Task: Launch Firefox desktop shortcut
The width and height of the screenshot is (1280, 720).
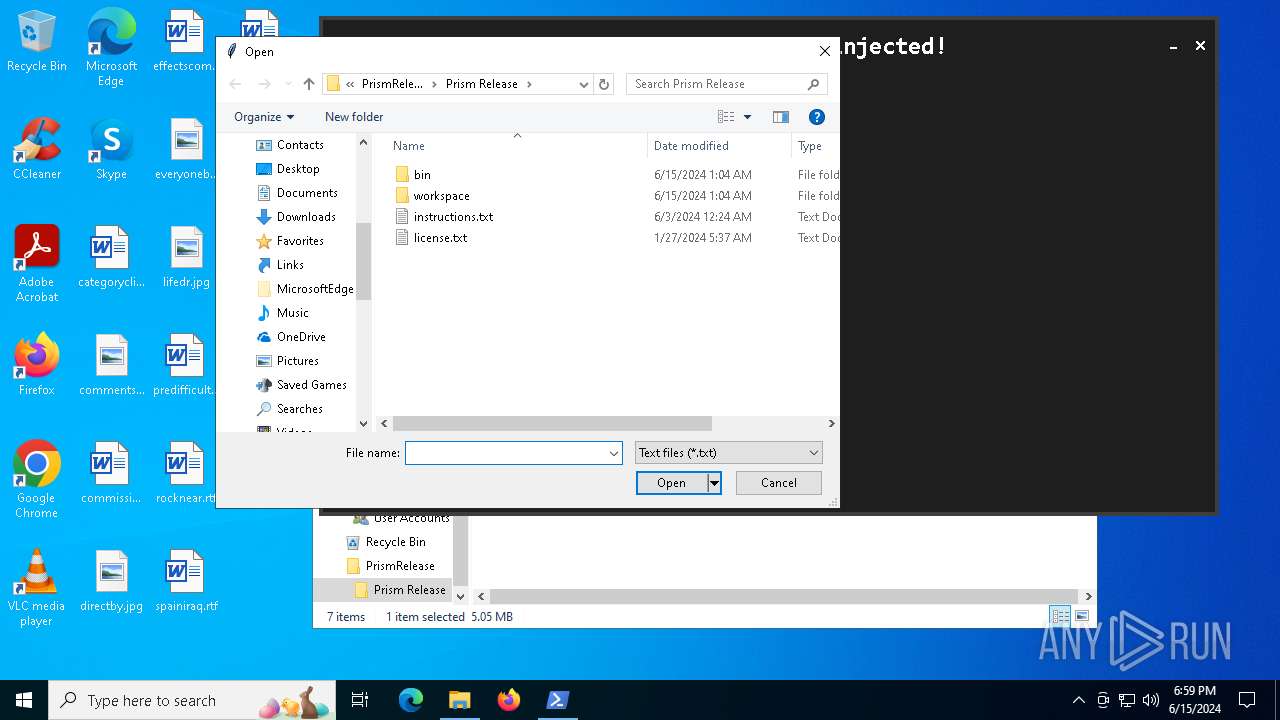Action: click(37, 365)
